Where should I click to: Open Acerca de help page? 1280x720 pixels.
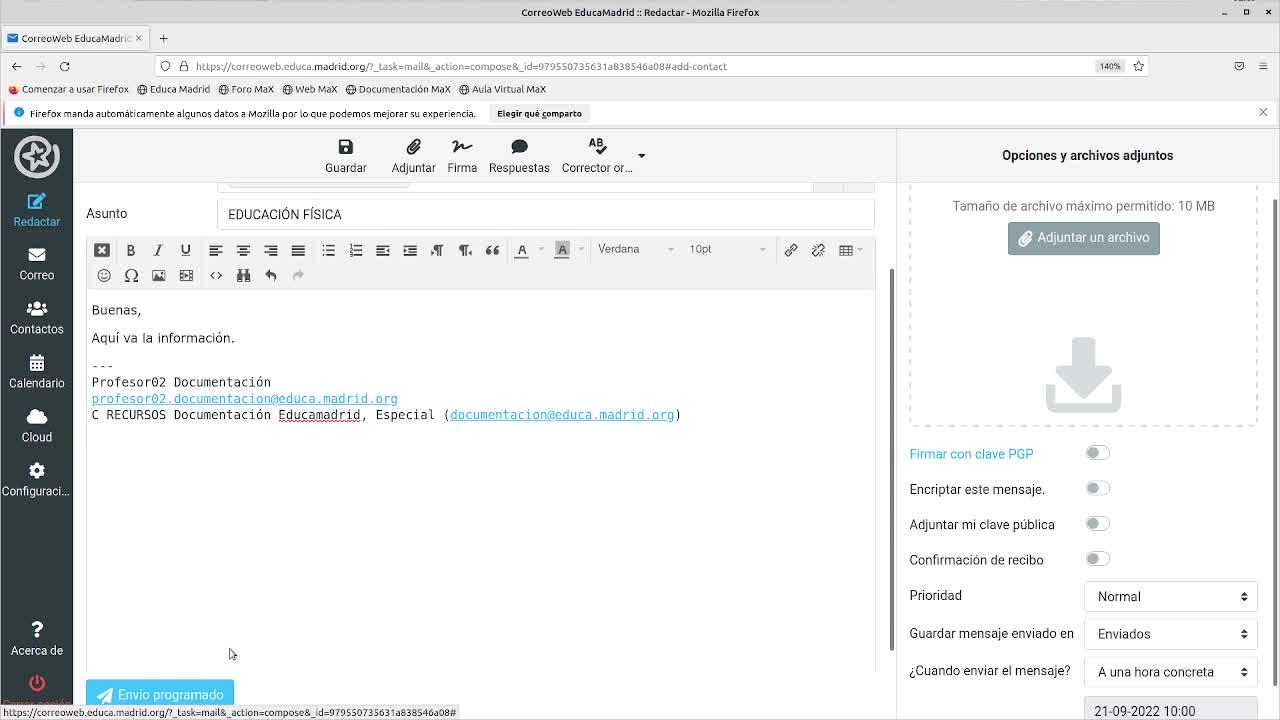(36, 639)
